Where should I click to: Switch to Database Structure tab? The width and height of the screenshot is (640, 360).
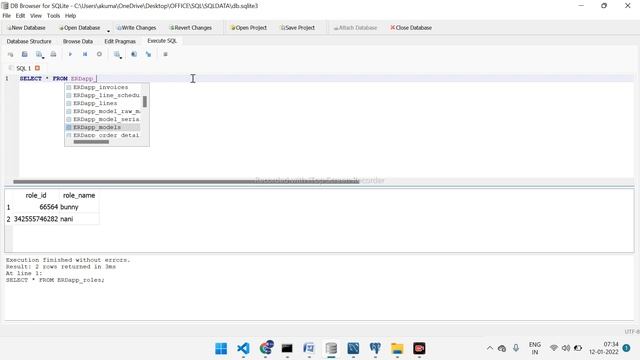[x=29, y=41]
